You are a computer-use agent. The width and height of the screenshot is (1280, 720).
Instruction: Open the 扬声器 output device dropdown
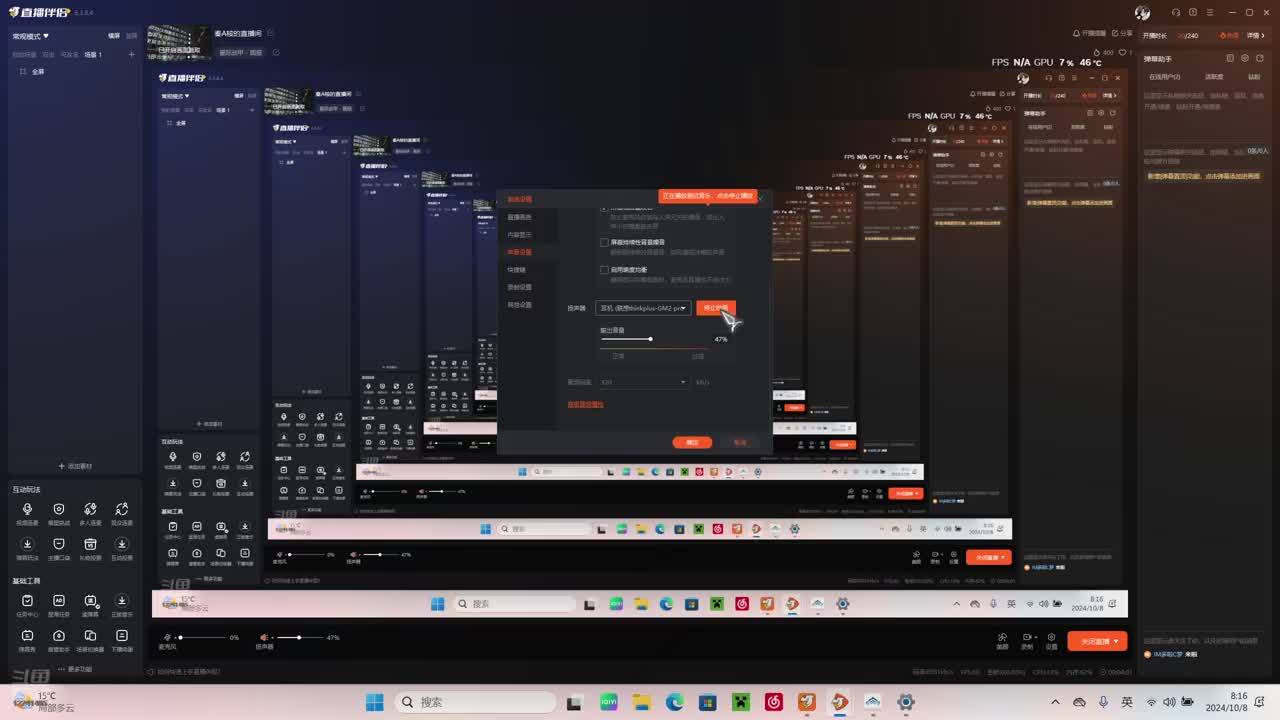tap(643, 308)
